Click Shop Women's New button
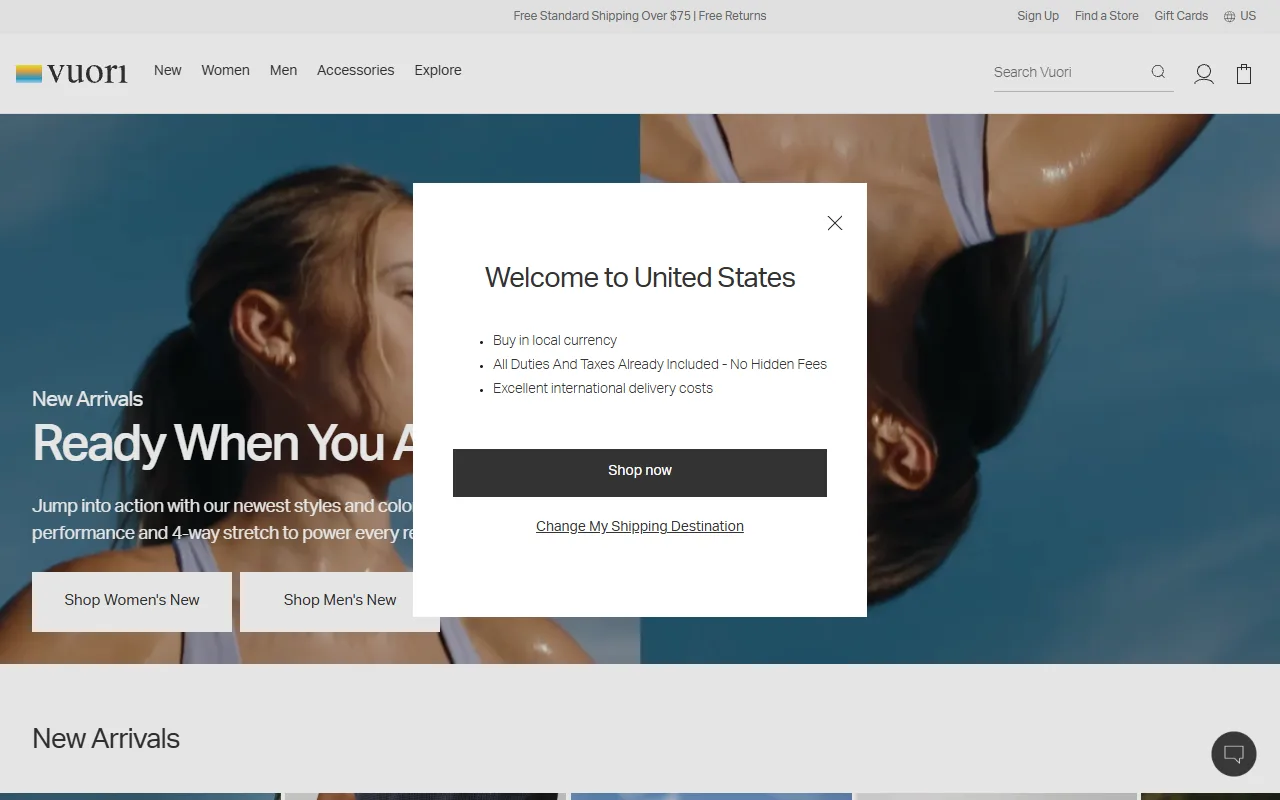Image resolution: width=1280 pixels, height=800 pixels. 132,600
